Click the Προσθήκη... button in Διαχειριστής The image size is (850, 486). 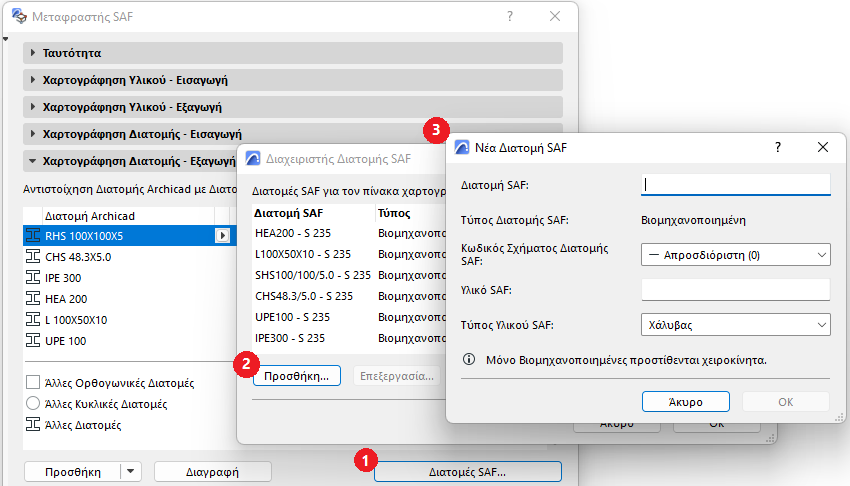pyautogui.click(x=297, y=376)
